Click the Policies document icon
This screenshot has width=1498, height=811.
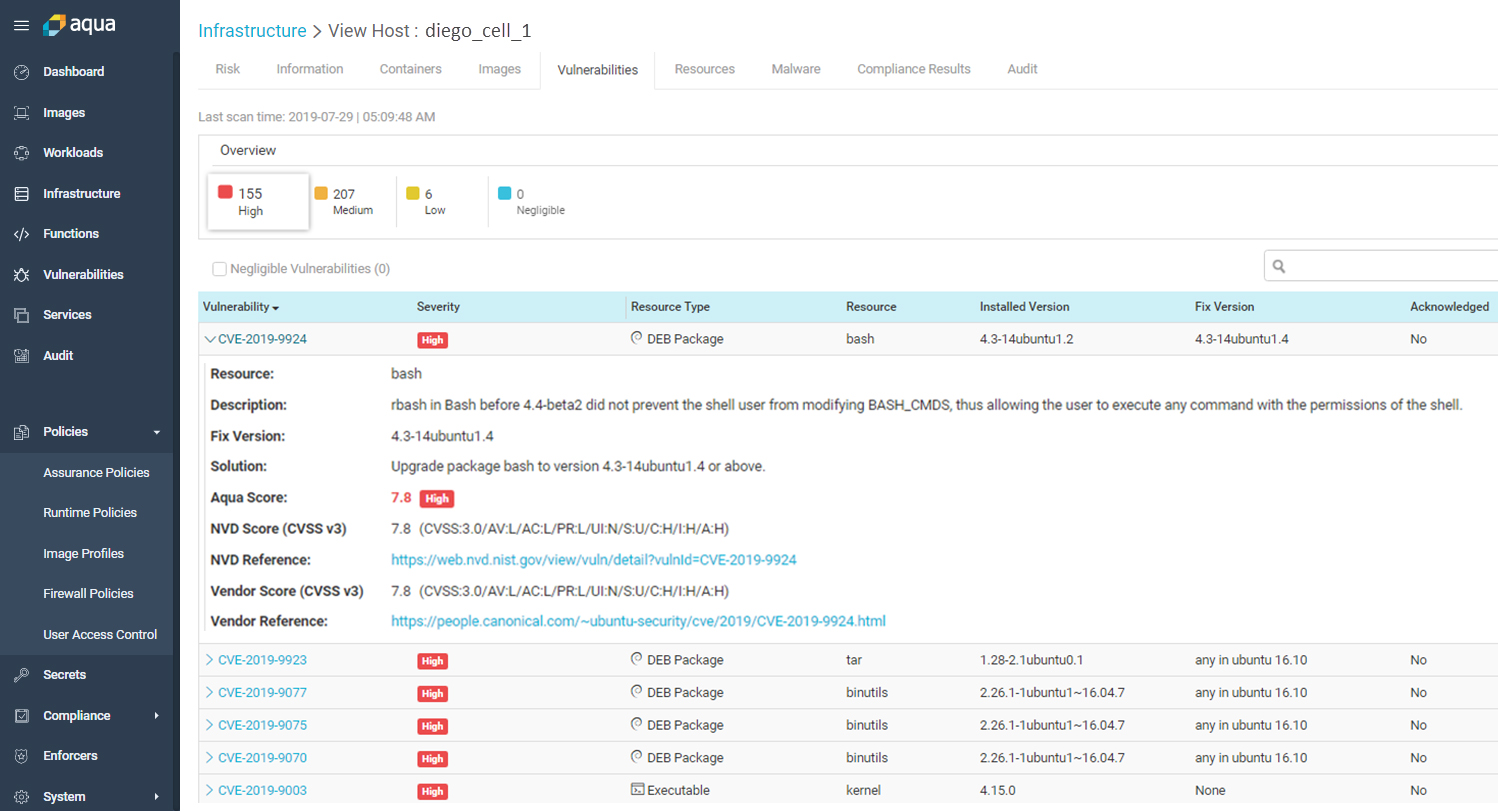[x=21, y=432]
